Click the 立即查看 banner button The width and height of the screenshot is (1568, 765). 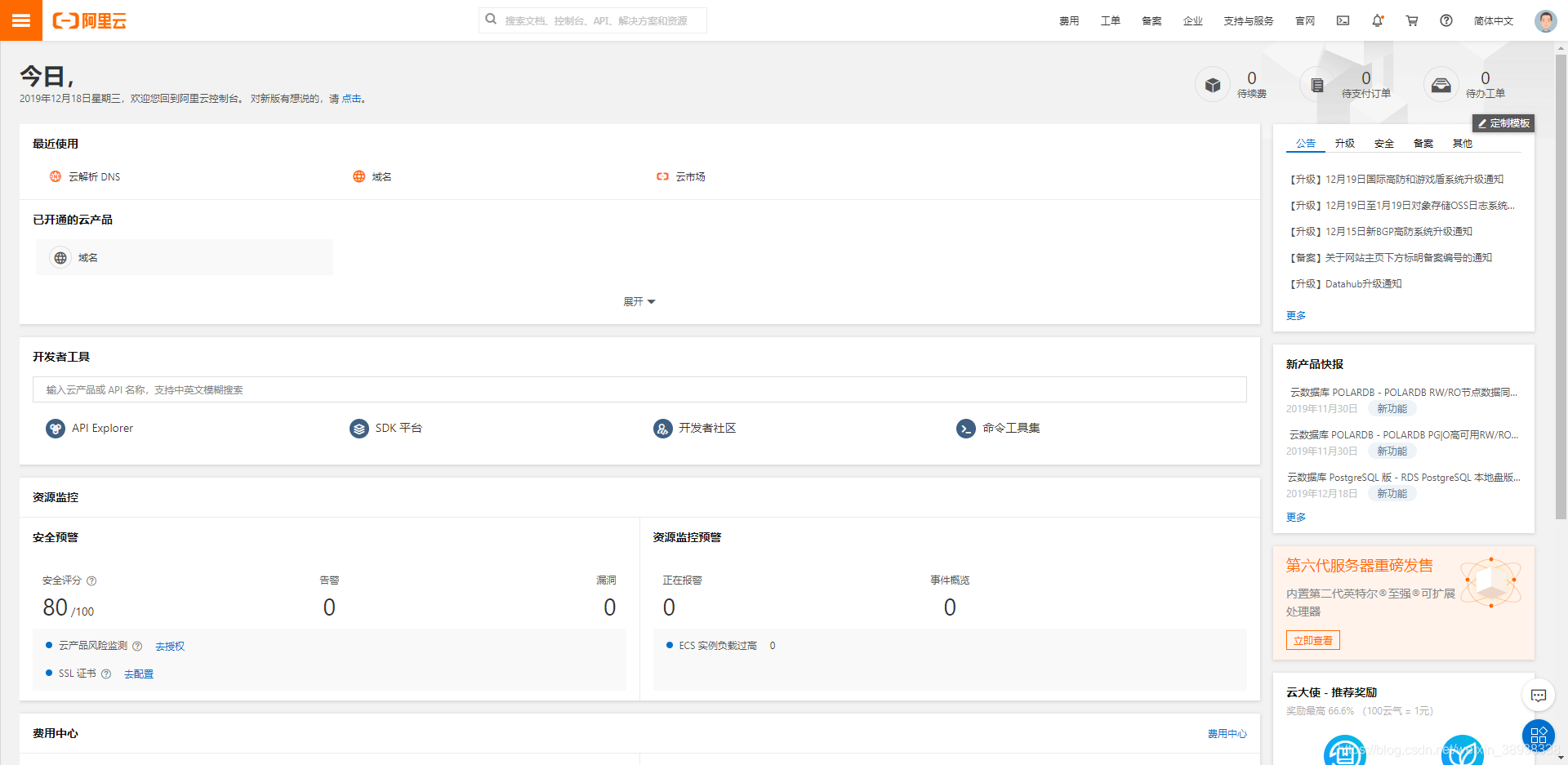(1313, 641)
